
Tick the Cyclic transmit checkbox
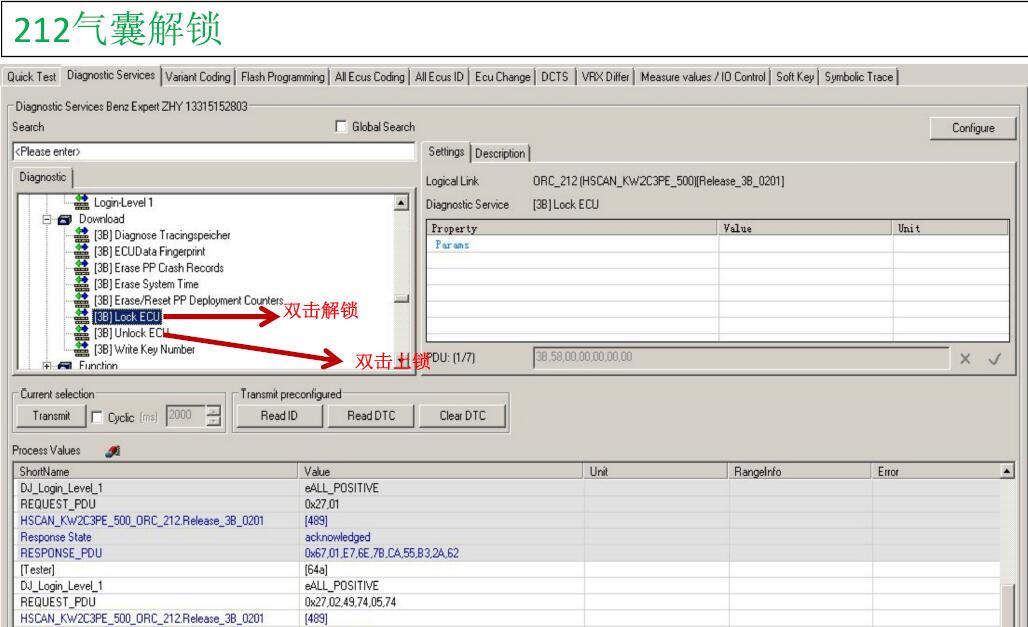[96, 416]
